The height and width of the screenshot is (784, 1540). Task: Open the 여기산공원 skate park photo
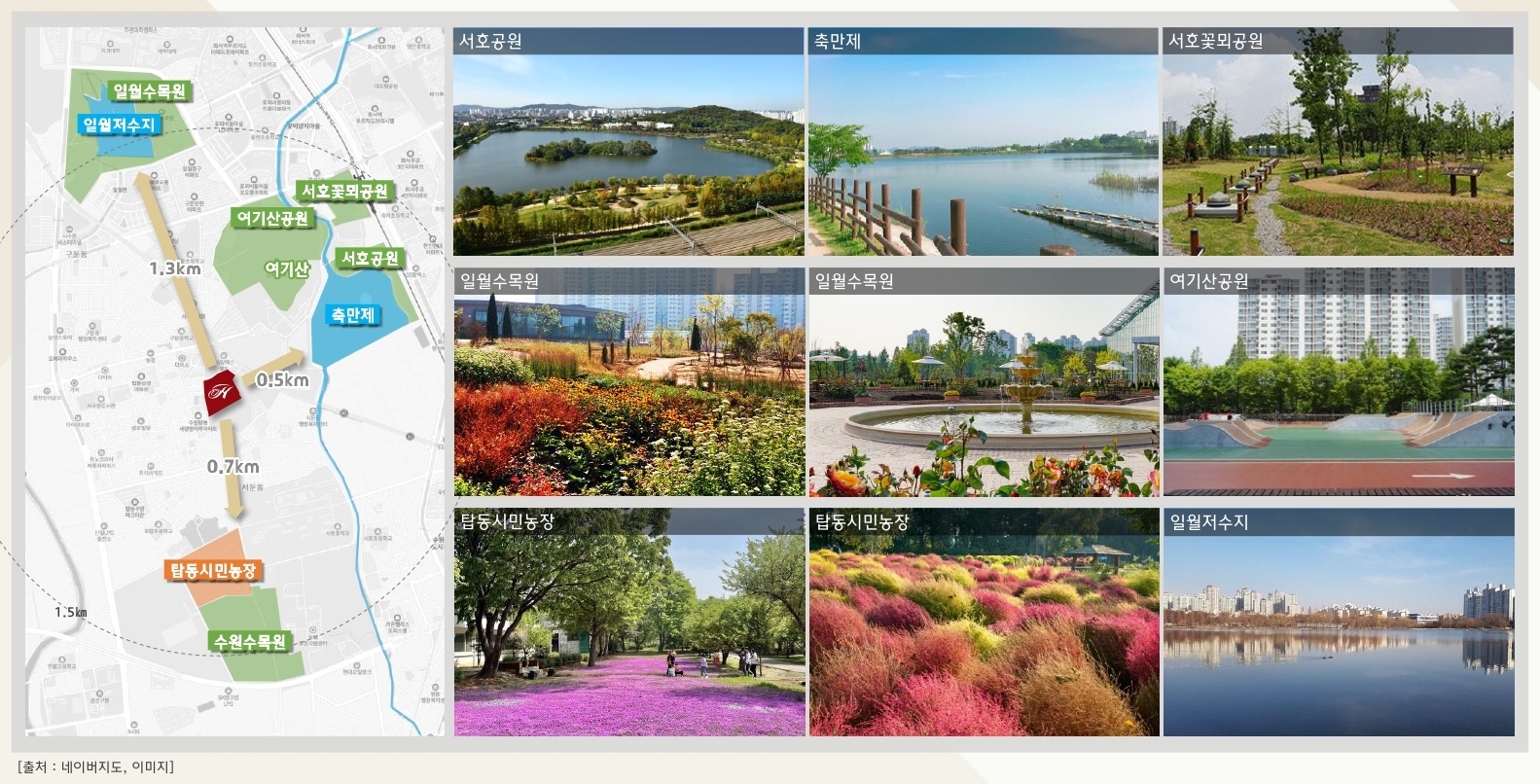click(x=1339, y=382)
